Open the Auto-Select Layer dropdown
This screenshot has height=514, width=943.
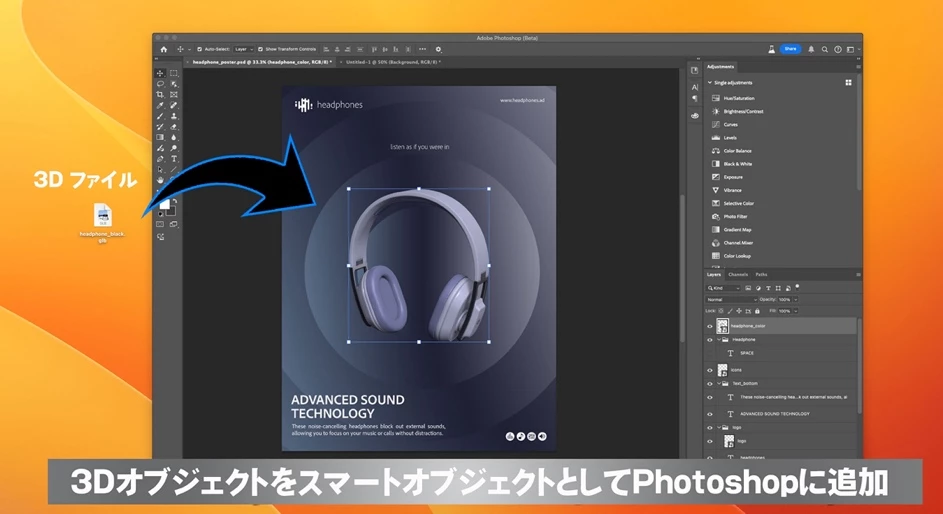244,49
